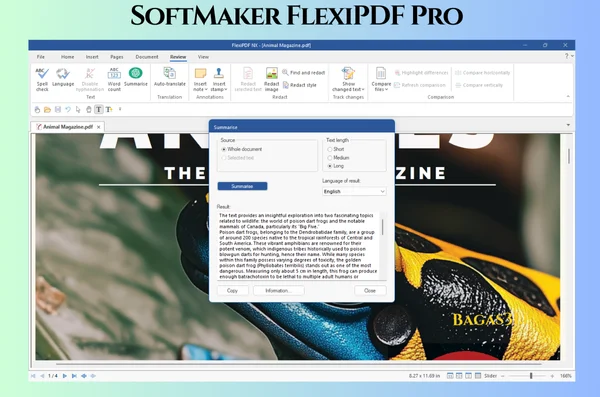This screenshot has height=397, width=600.
Task: Choose the Short text length option
Action: pyautogui.click(x=336, y=149)
